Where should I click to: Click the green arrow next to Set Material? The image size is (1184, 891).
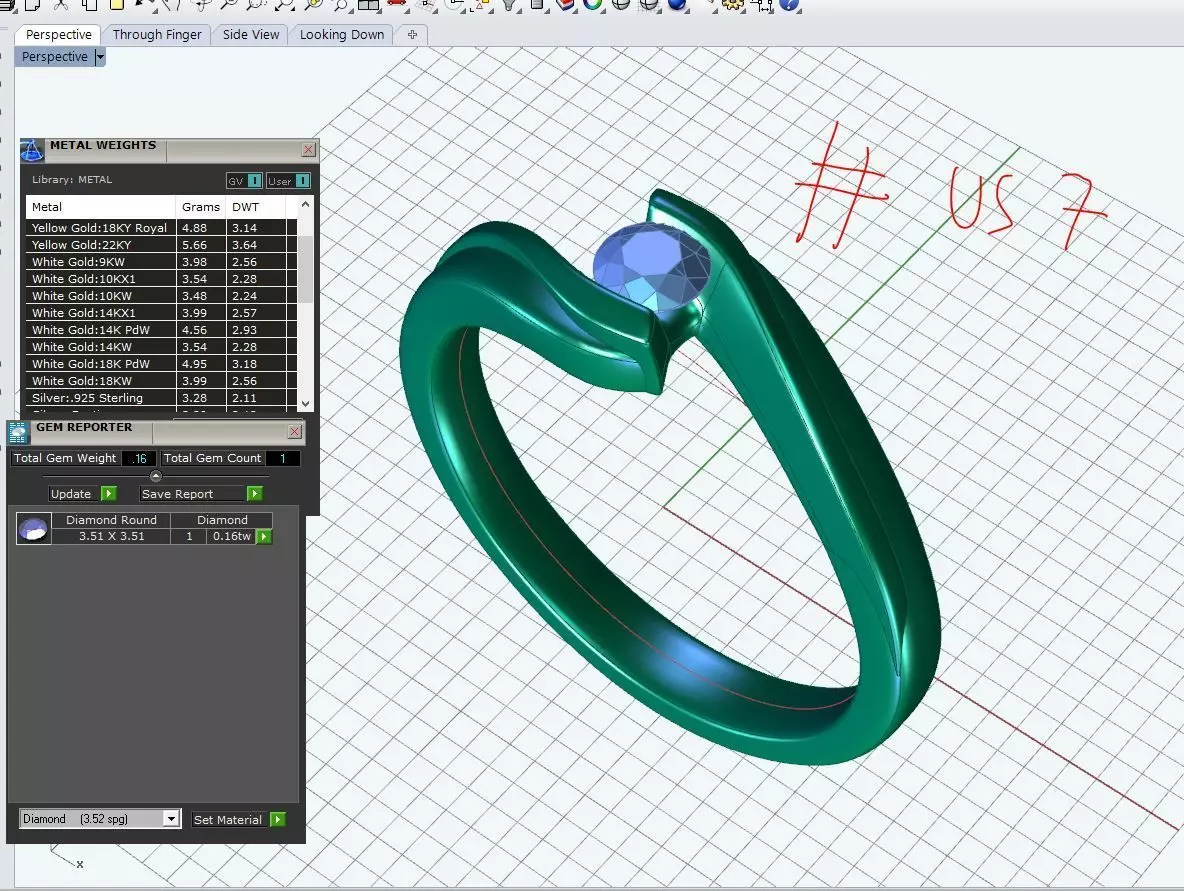(278, 819)
